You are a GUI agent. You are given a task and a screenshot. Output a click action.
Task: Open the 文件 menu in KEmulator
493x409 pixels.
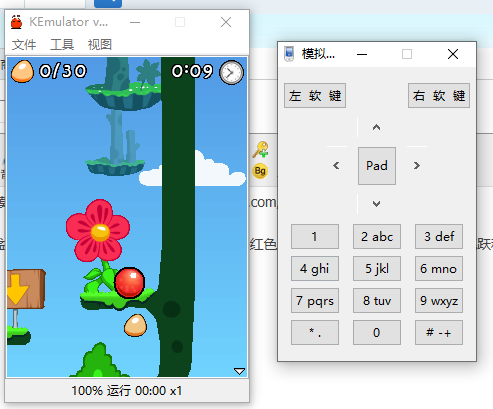24,44
